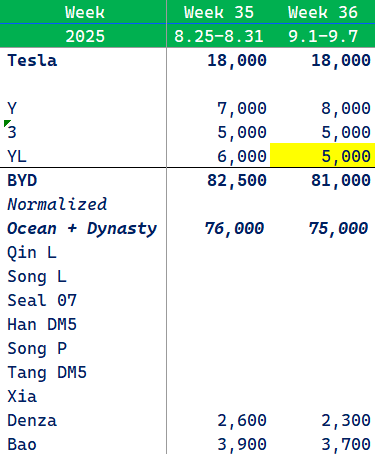Select Week 36 value 5,000 for model 3
Screen dimensions: 375x454
(x=346, y=132)
